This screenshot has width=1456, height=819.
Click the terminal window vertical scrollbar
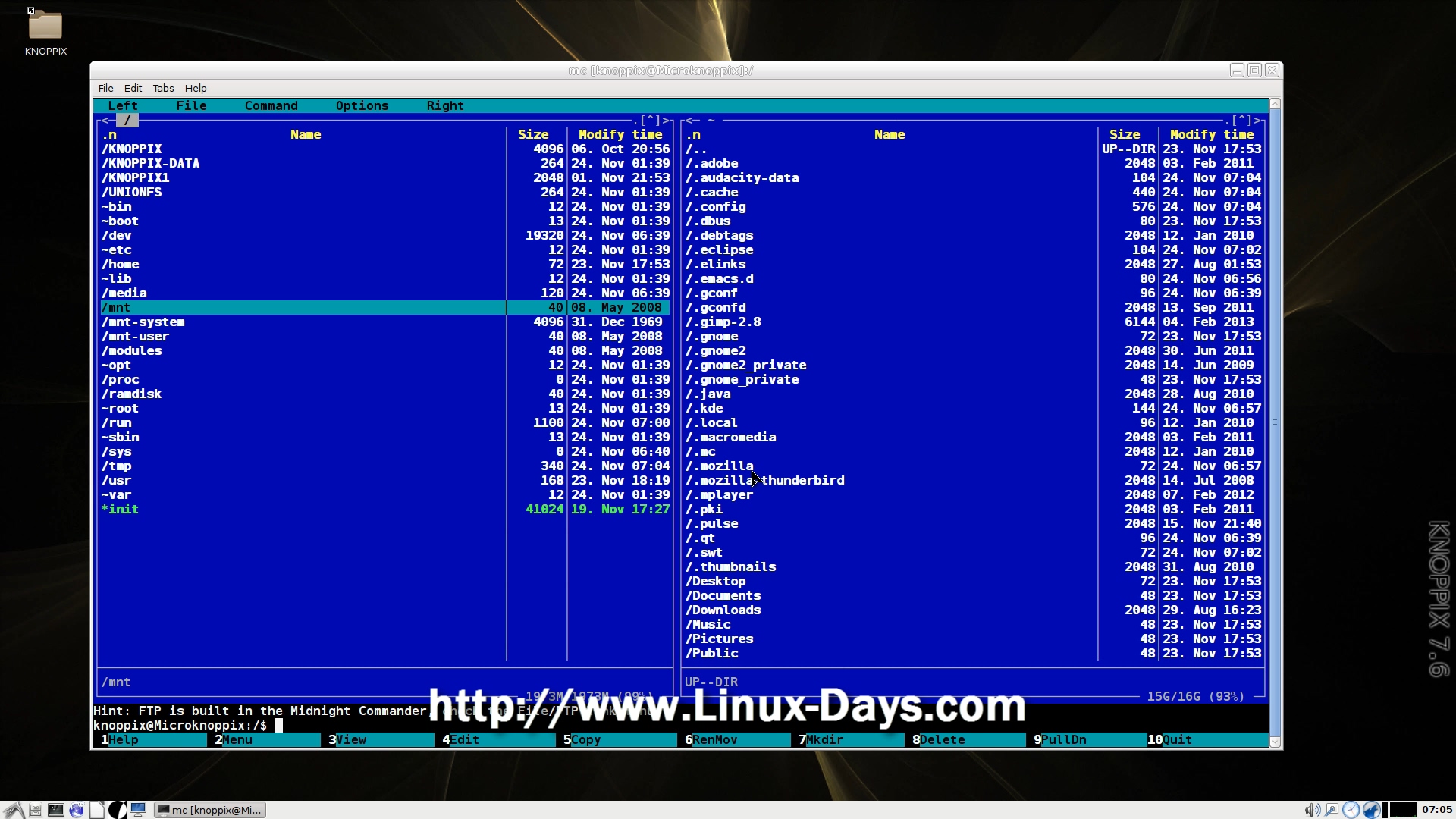coord(1275,422)
